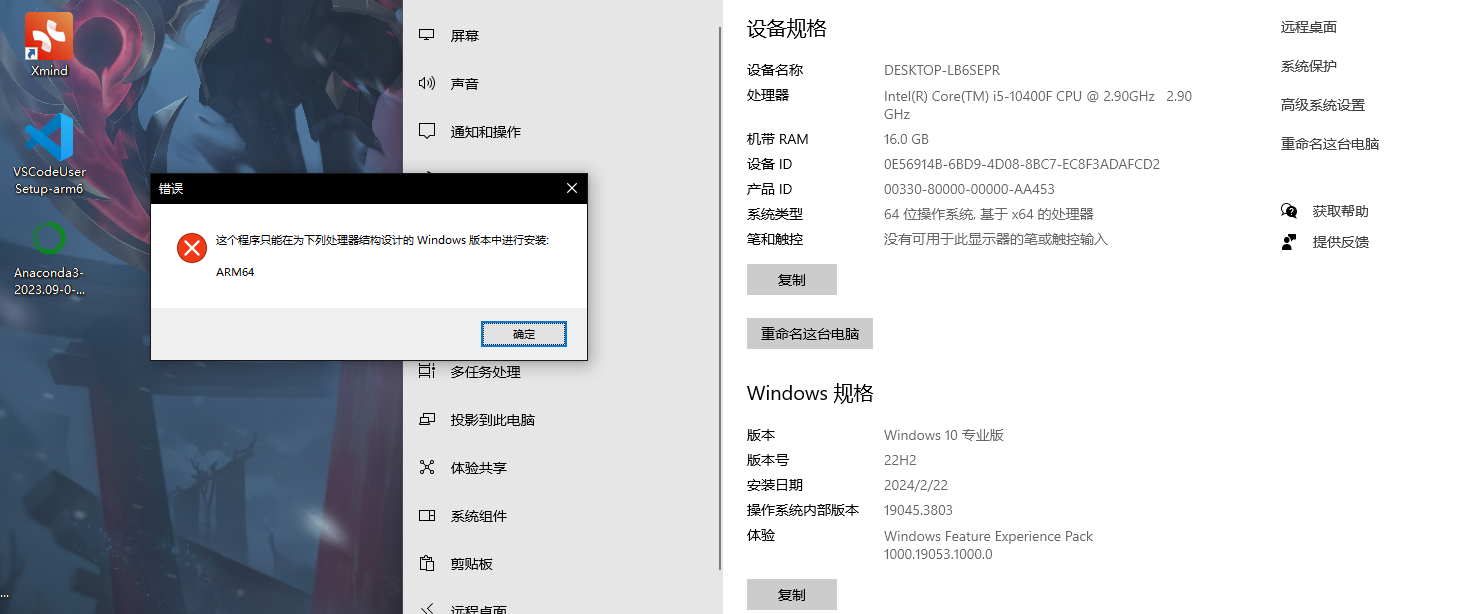The image size is (1474, 614).
Task: Click the RAM value 16.0 GB
Action: (906, 139)
